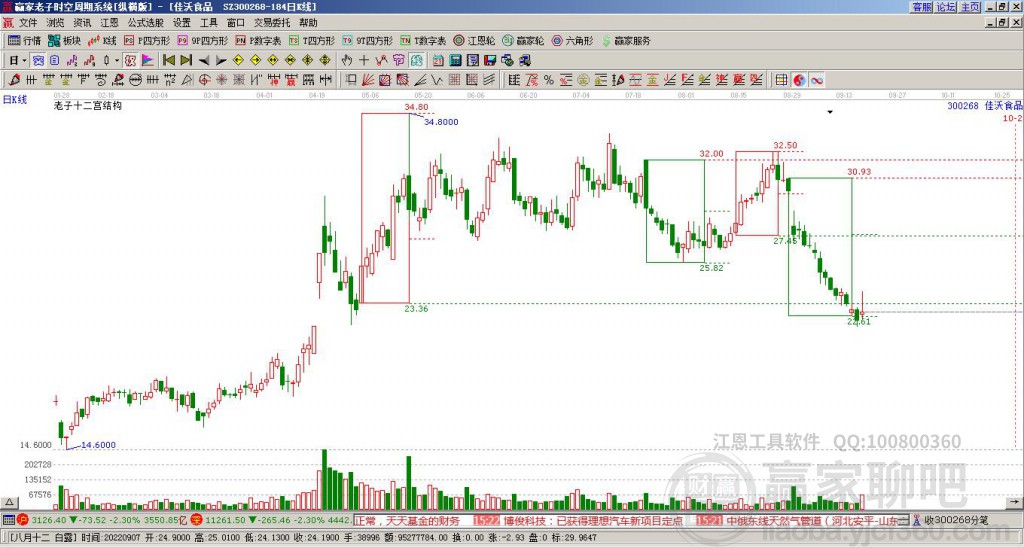This screenshot has width=1024, height=548.
Task: Open the 板块 sector view
Action: click(x=64, y=40)
